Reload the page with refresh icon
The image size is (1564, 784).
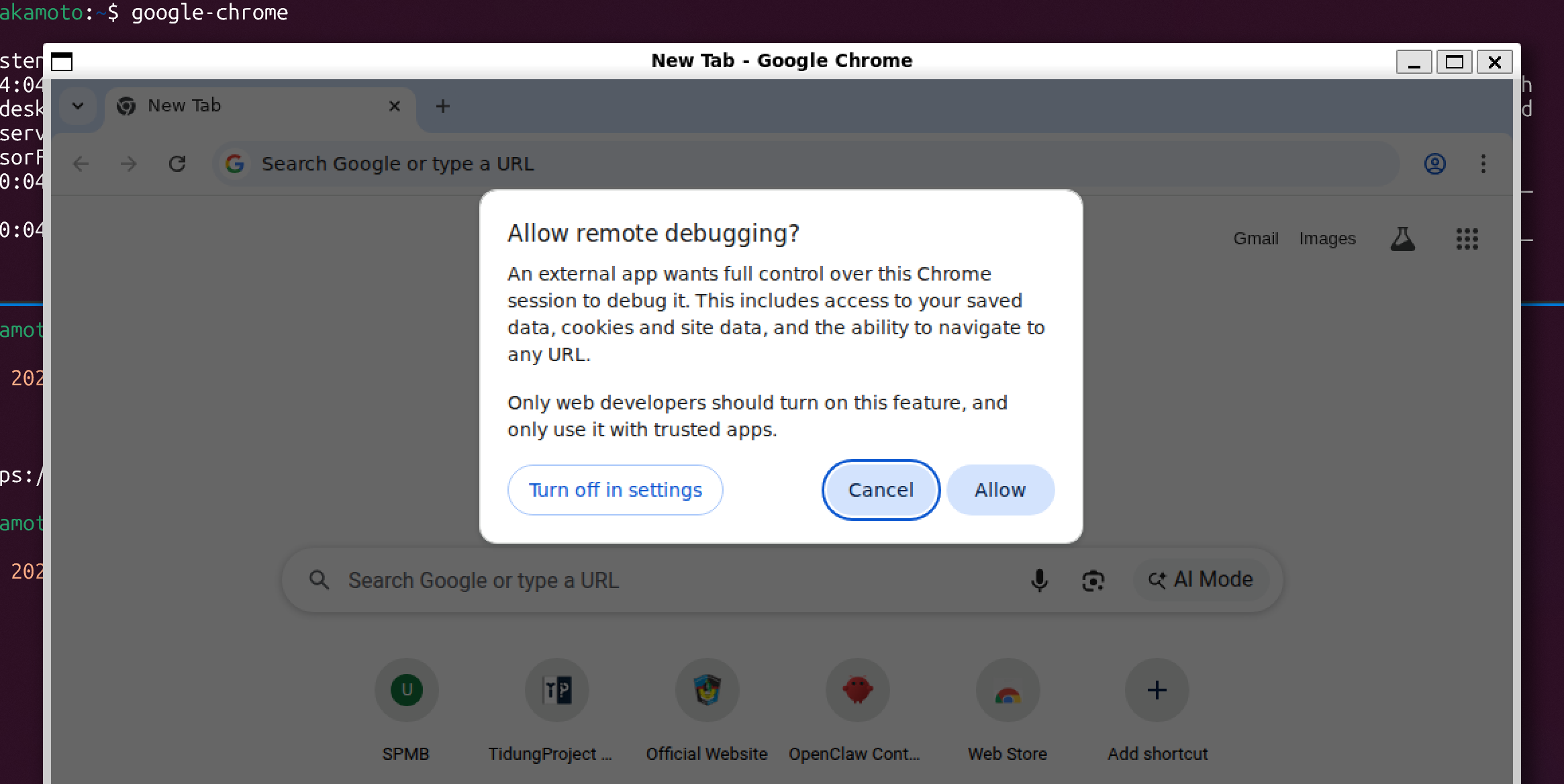(x=177, y=164)
